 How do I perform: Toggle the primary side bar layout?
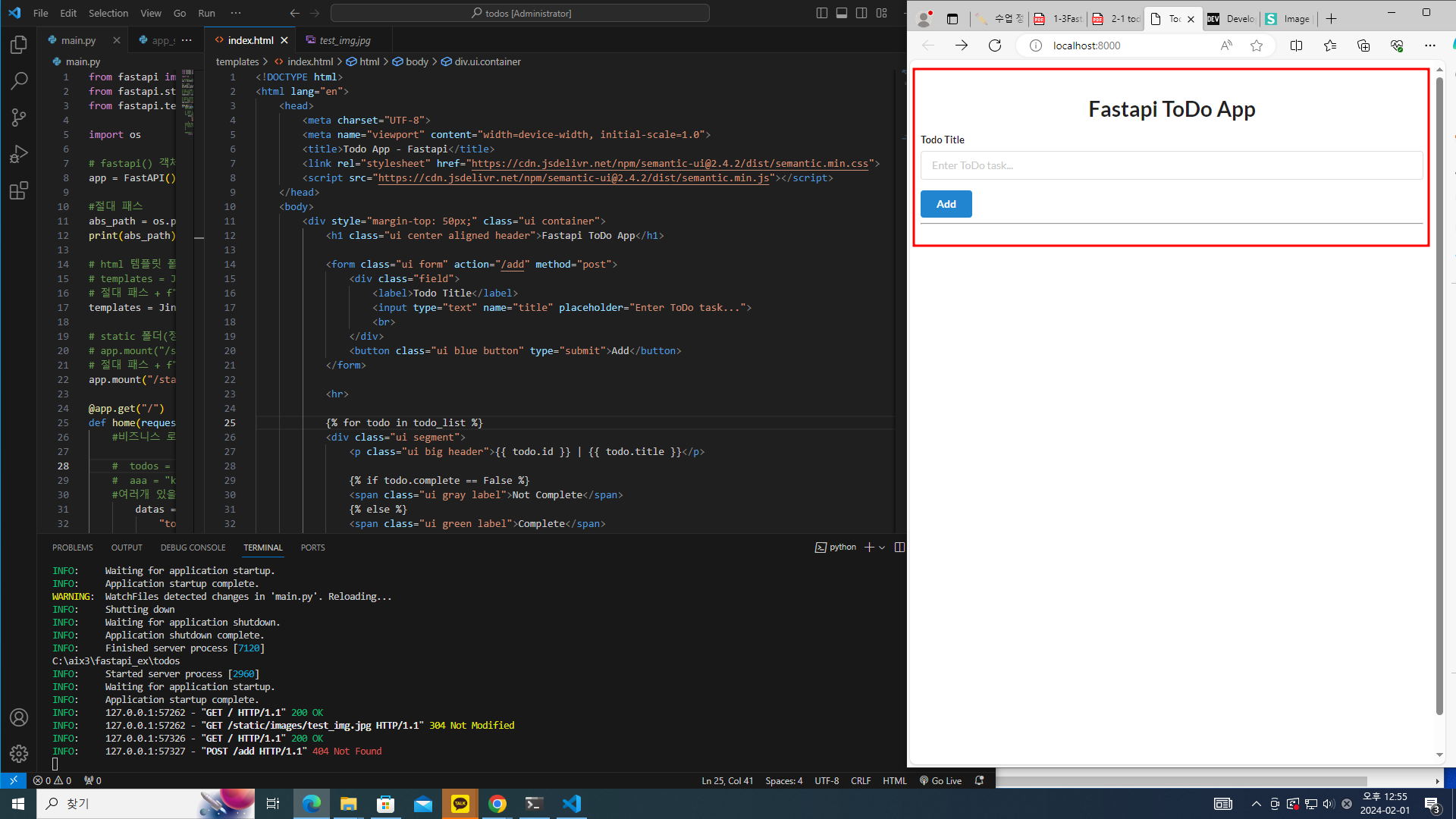pos(822,13)
